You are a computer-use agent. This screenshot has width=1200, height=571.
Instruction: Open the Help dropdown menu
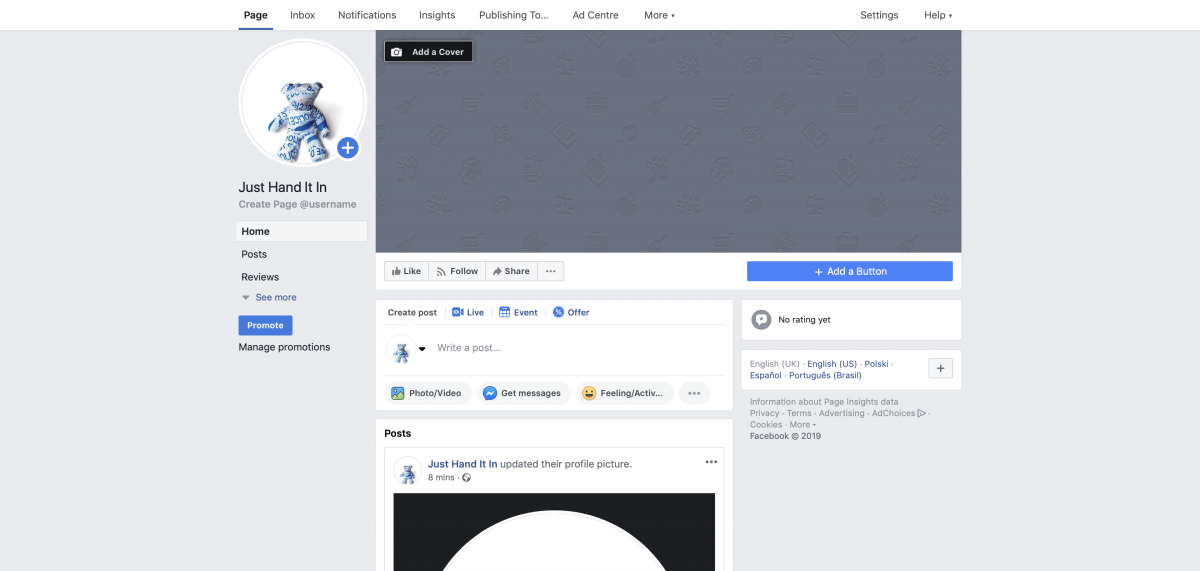(x=937, y=15)
